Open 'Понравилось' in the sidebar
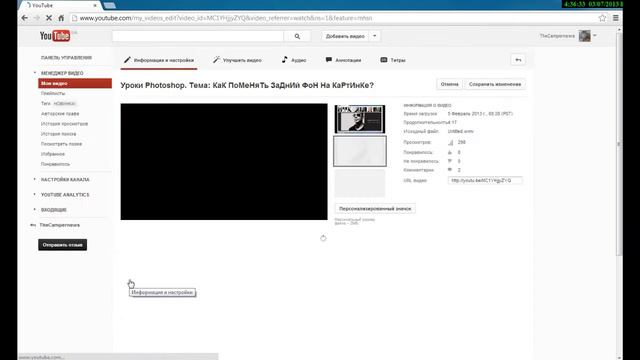The image size is (640, 360). point(55,164)
